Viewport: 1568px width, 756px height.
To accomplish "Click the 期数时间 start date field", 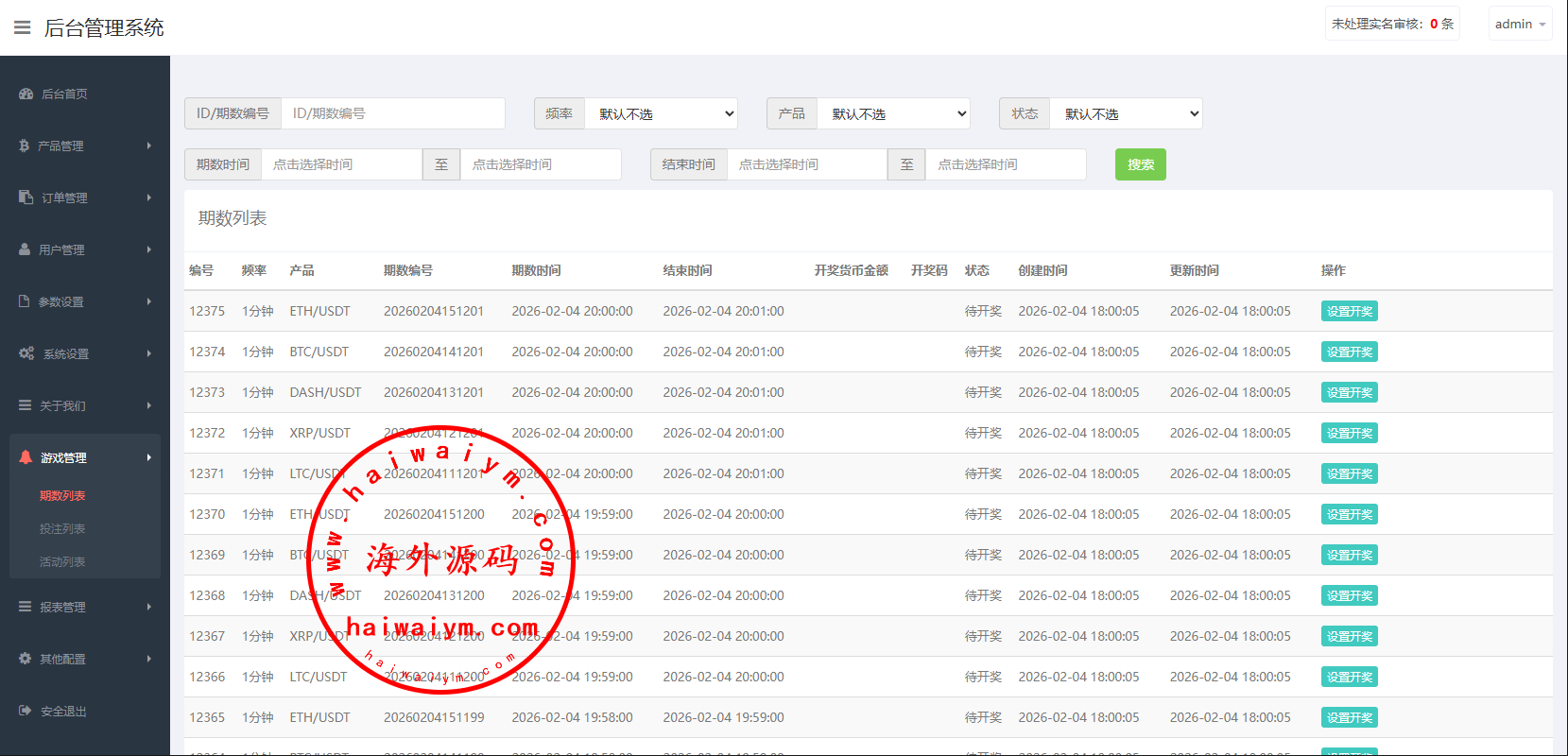I will click(341, 164).
